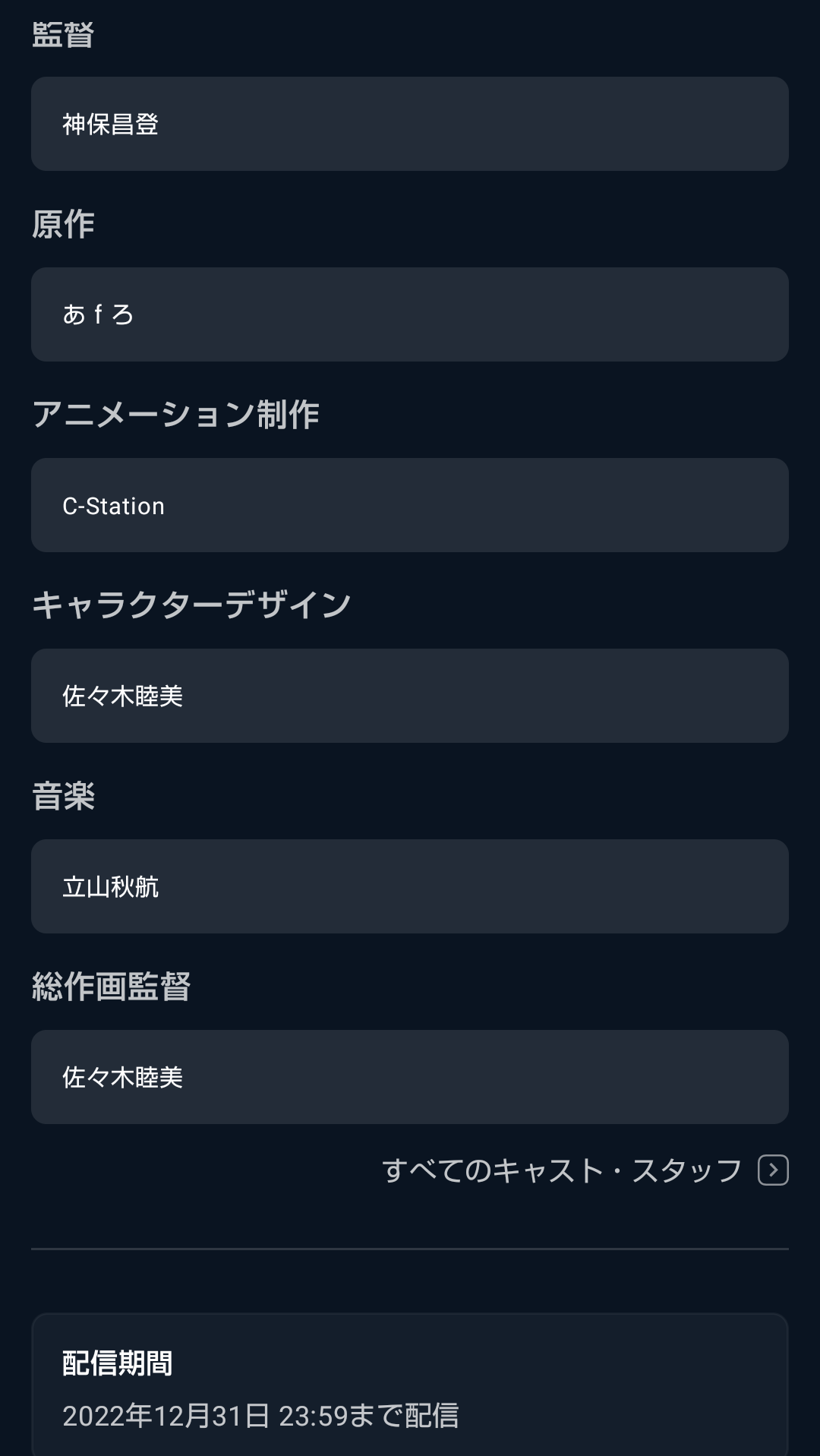Click the アニメーション制作 heading
The image size is (820, 1456).
point(175,415)
